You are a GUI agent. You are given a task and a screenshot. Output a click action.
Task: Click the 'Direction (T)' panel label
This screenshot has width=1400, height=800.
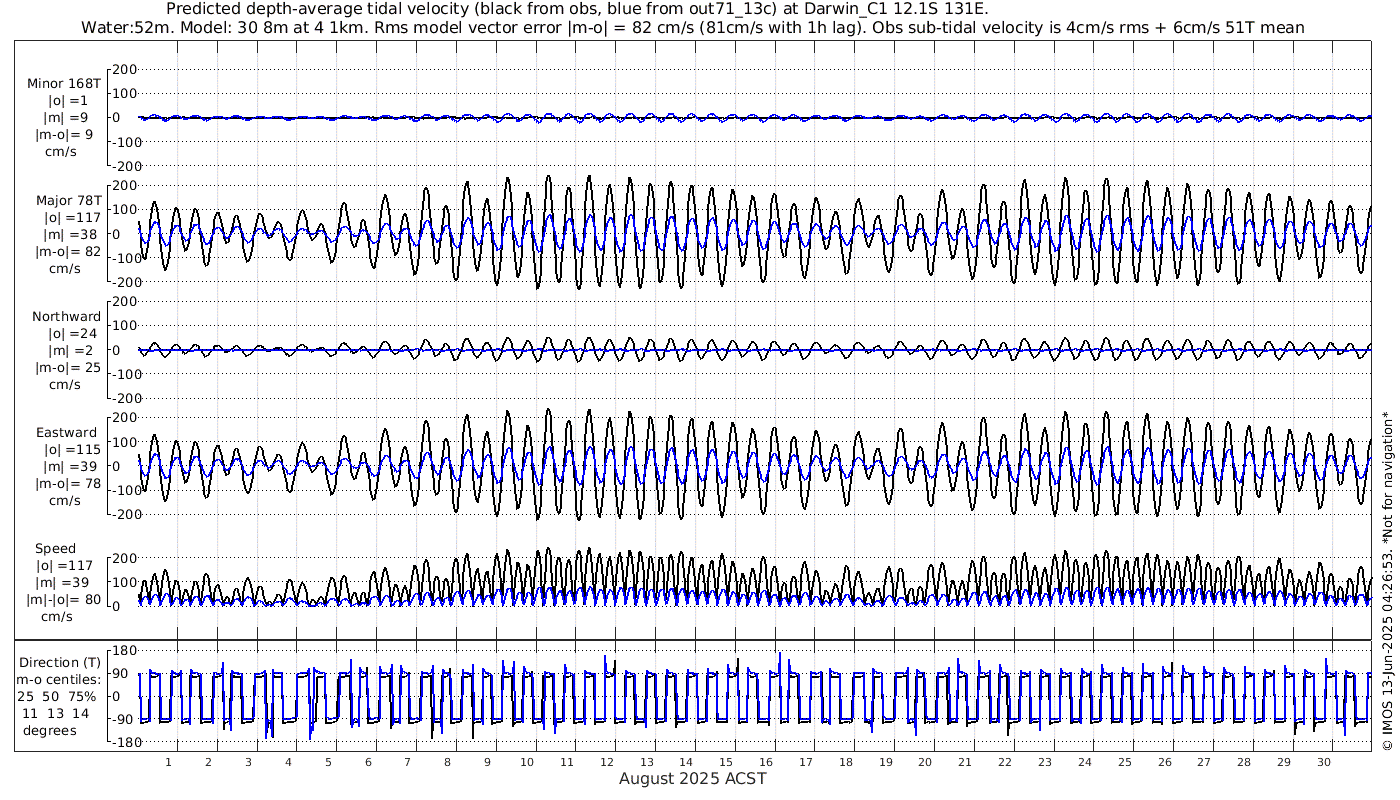[59, 663]
